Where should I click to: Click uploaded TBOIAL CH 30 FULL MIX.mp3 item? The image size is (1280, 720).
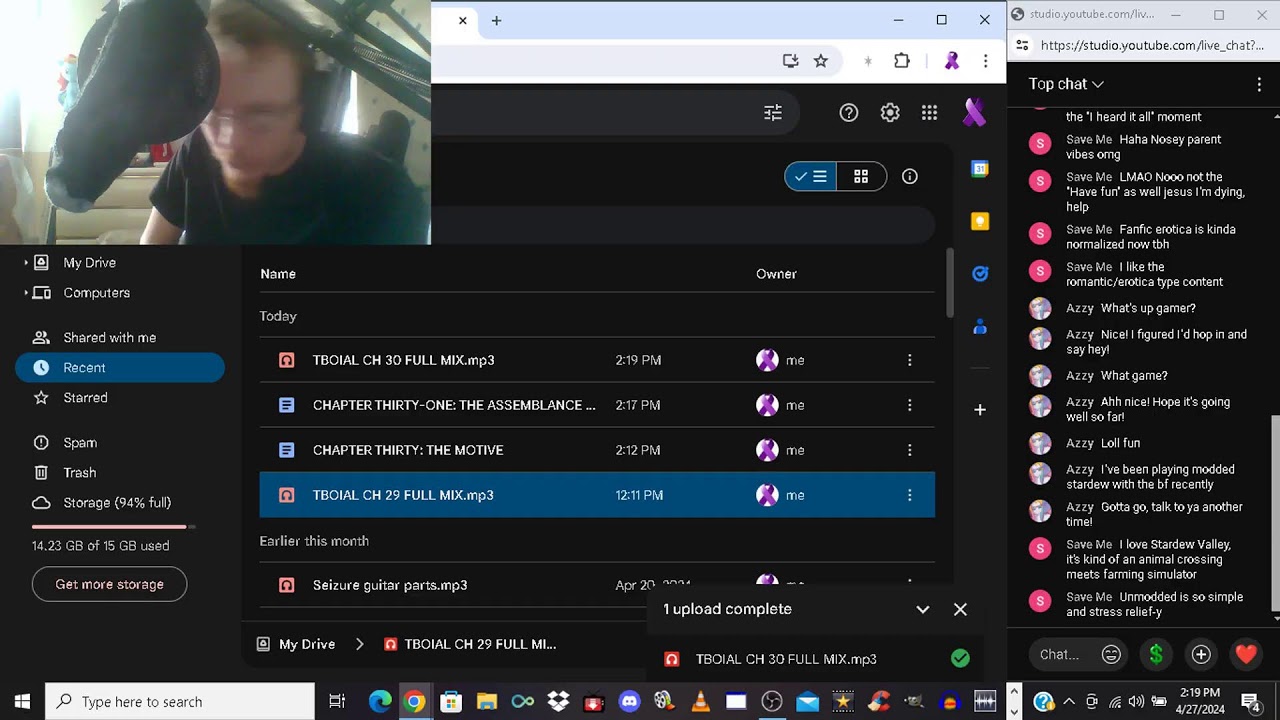[x=815, y=659]
